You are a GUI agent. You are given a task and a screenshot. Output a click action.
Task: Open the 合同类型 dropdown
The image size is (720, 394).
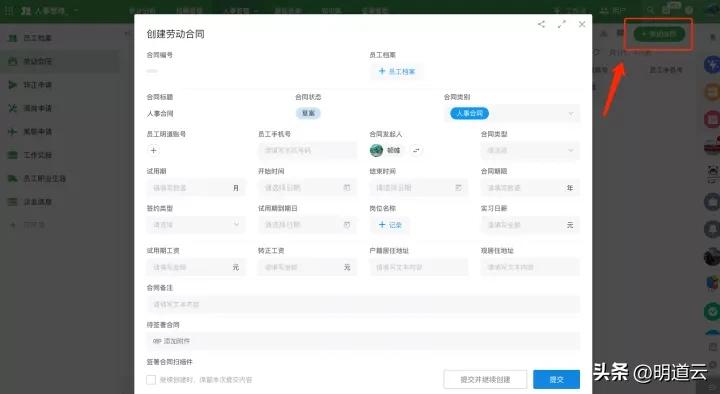click(x=530, y=150)
